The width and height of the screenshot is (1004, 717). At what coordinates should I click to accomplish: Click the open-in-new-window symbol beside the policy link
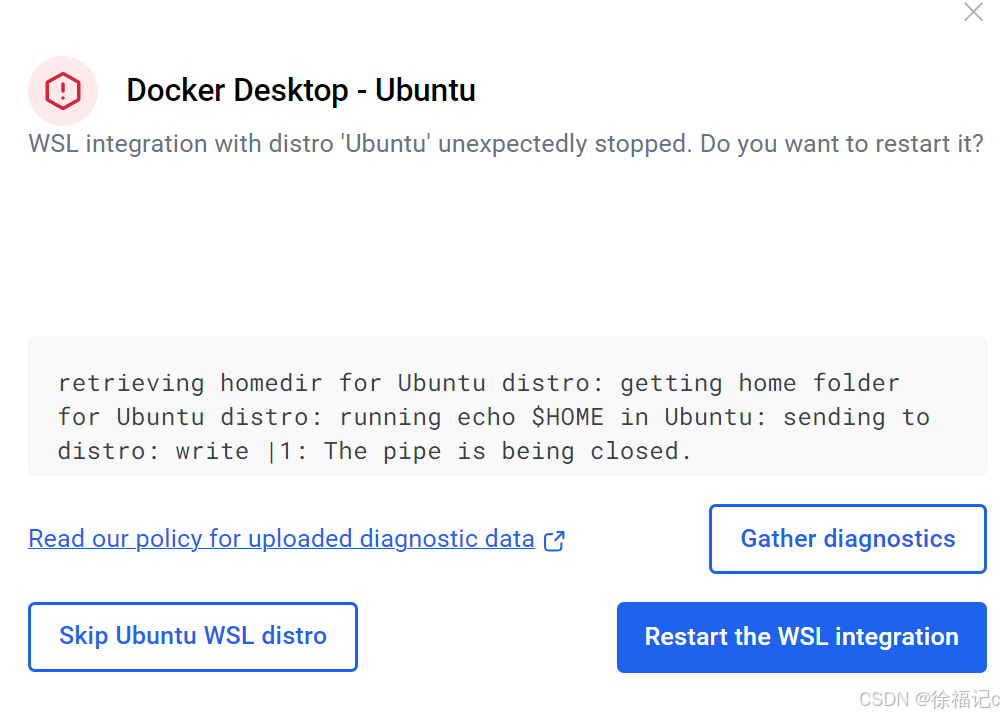[554, 540]
